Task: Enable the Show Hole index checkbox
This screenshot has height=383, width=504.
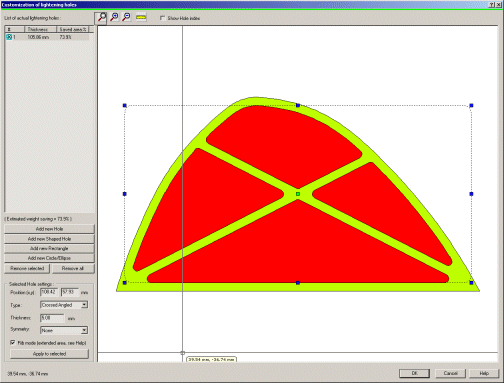Action: point(162,18)
